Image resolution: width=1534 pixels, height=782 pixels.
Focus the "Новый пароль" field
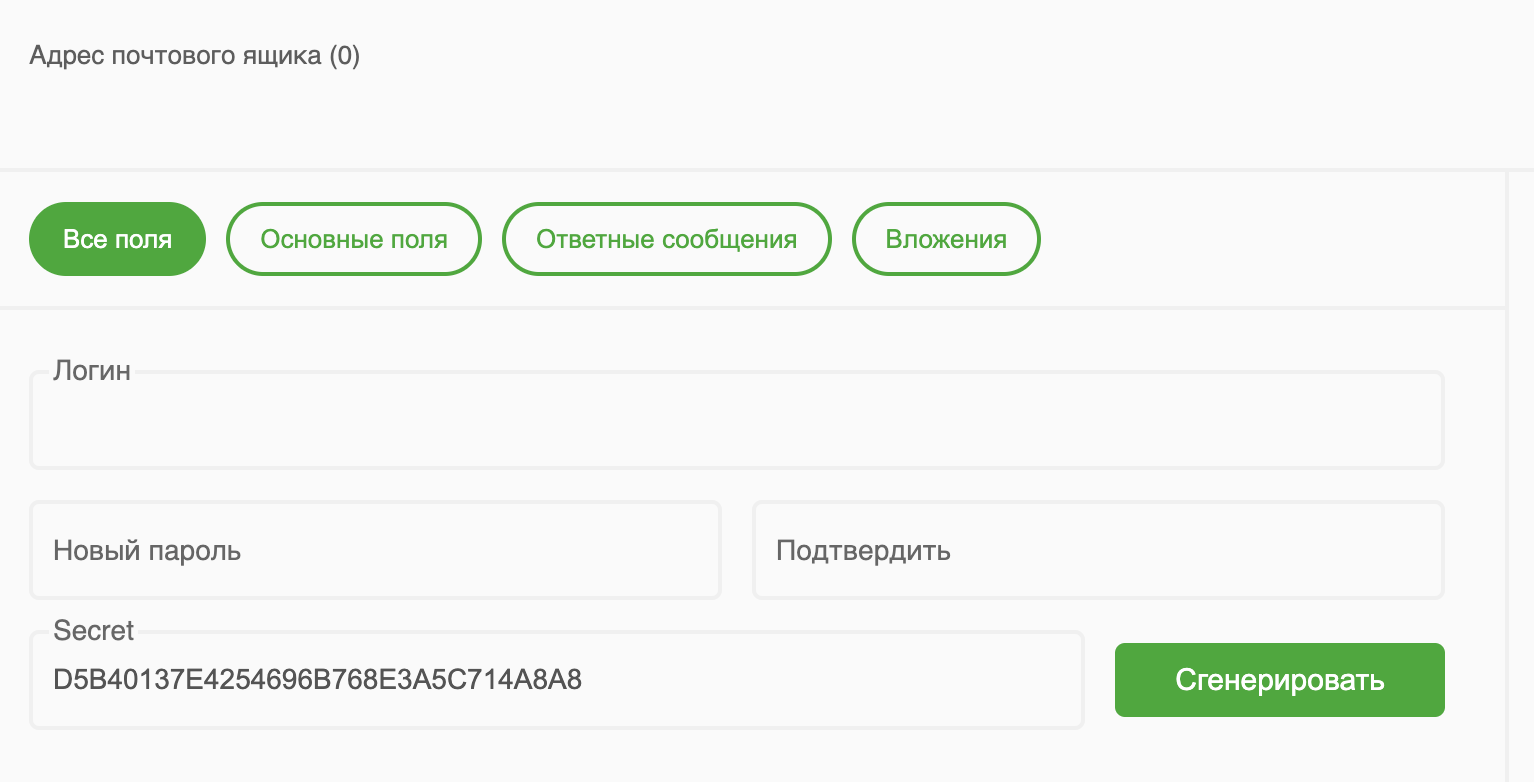click(375, 549)
